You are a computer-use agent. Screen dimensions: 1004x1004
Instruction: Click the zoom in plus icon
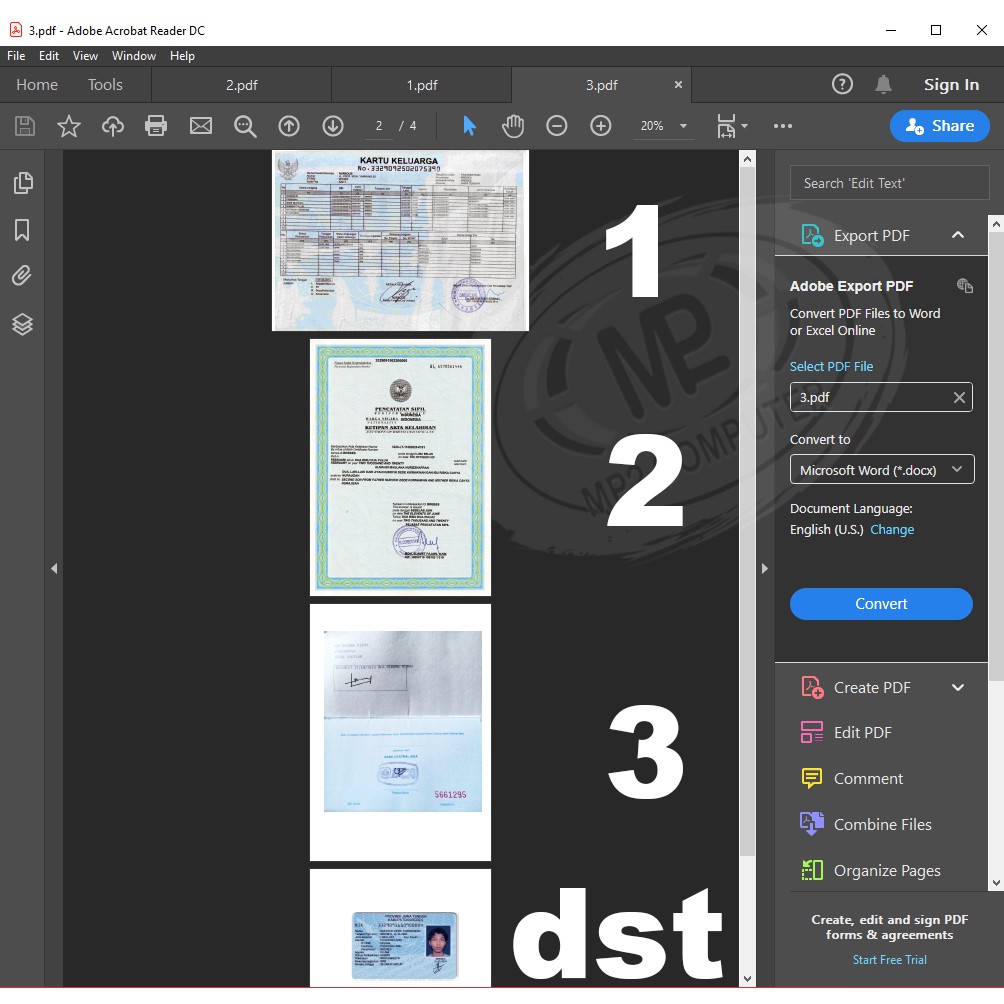point(600,126)
